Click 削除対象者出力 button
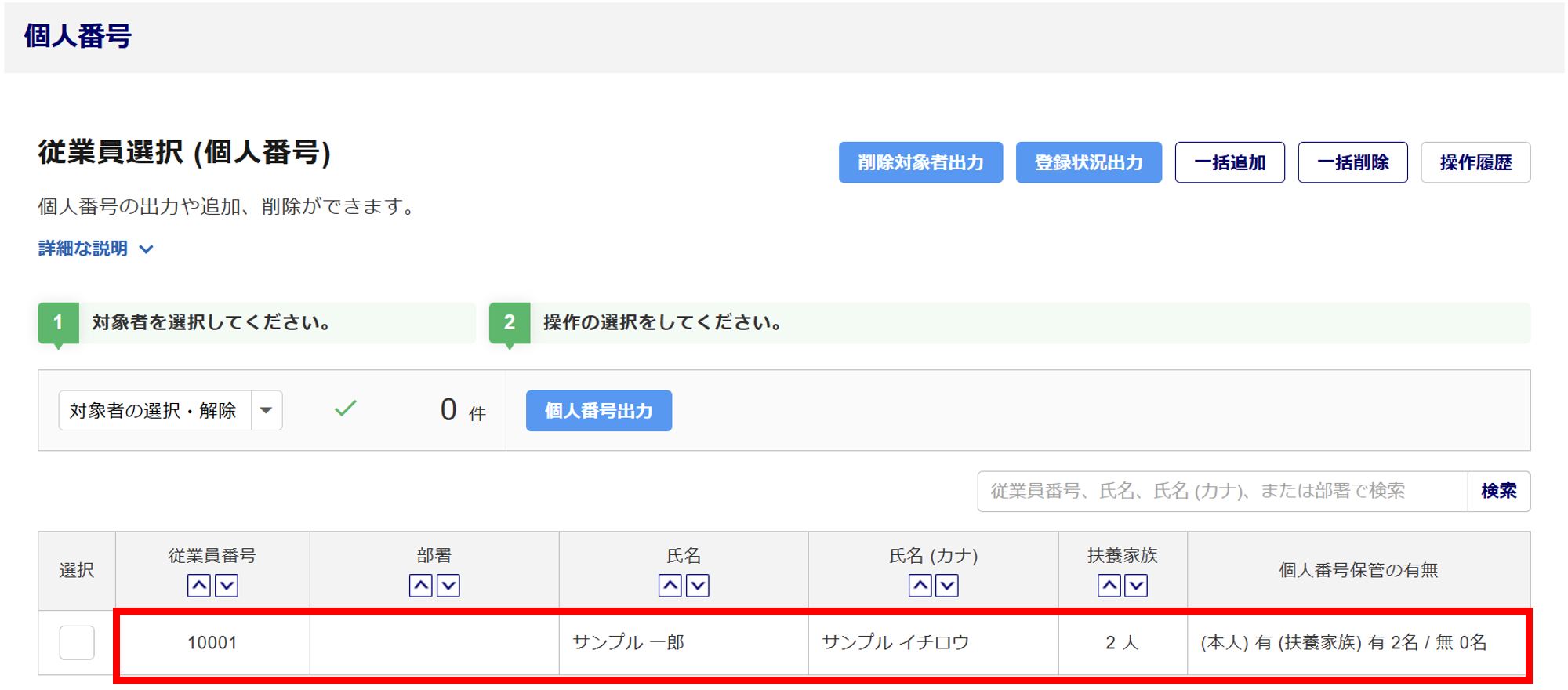This screenshot has width=1568, height=690. pyautogui.click(x=920, y=163)
